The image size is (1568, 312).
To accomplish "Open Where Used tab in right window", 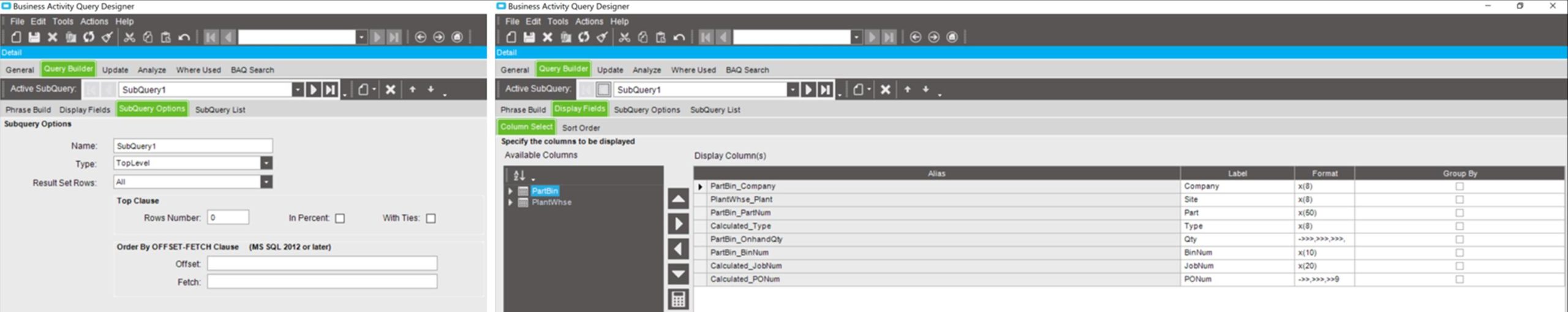I will point(693,70).
